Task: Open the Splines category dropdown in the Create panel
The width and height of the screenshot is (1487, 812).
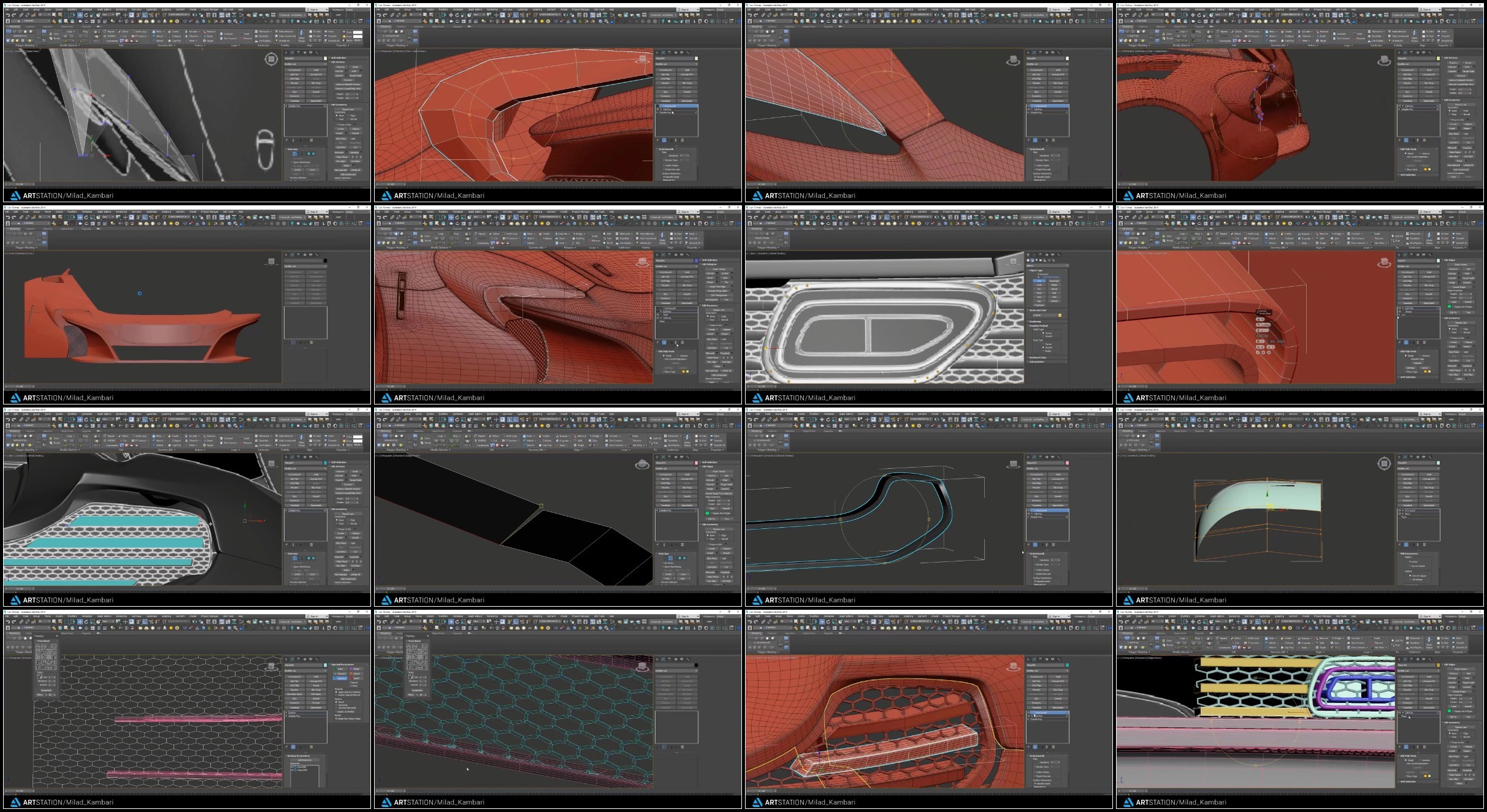Action: [x=1047, y=265]
